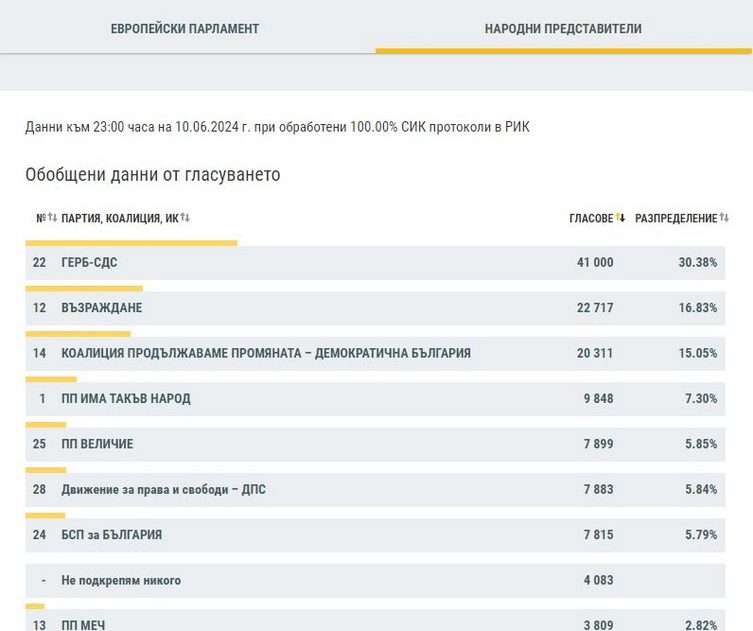Click the sort icon after РАЗПРЕДЕЛЕНИЕ
This screenshot has height=631, width=753.
pyautogui.click(x=724, y=218)
